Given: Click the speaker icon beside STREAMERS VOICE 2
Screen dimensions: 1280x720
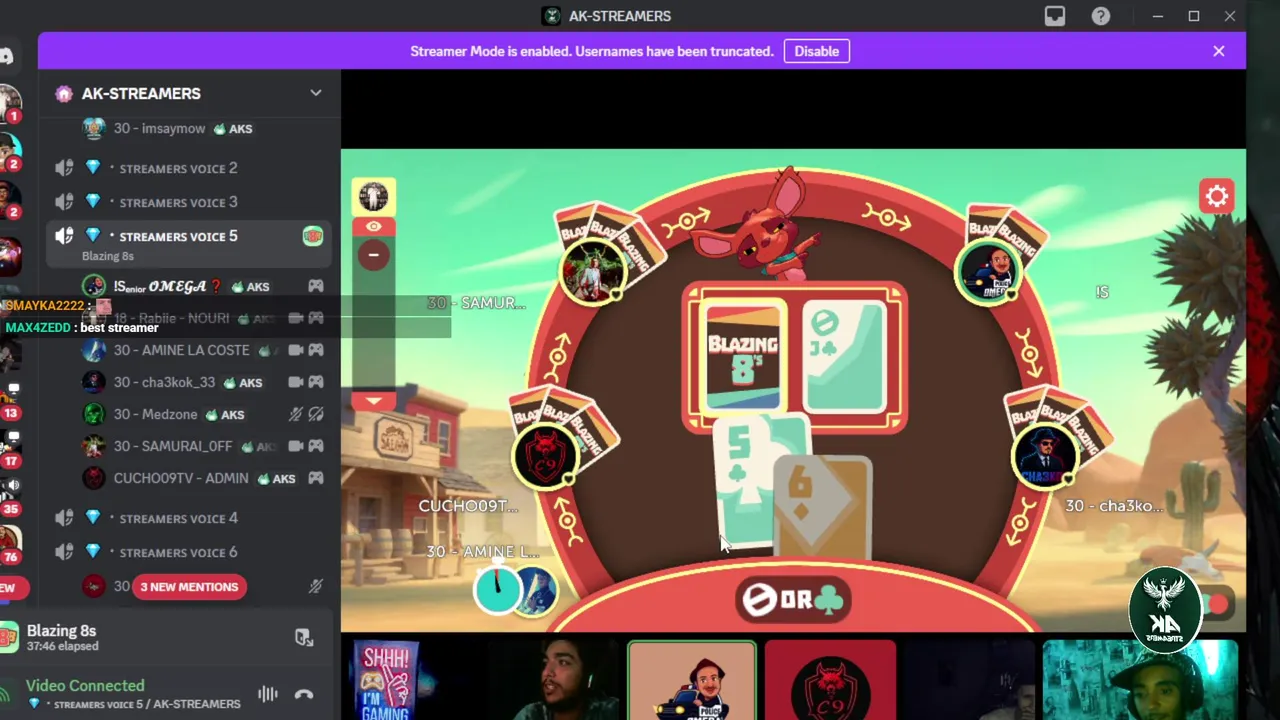Looking at the screenshot, I should click(64, 168).
